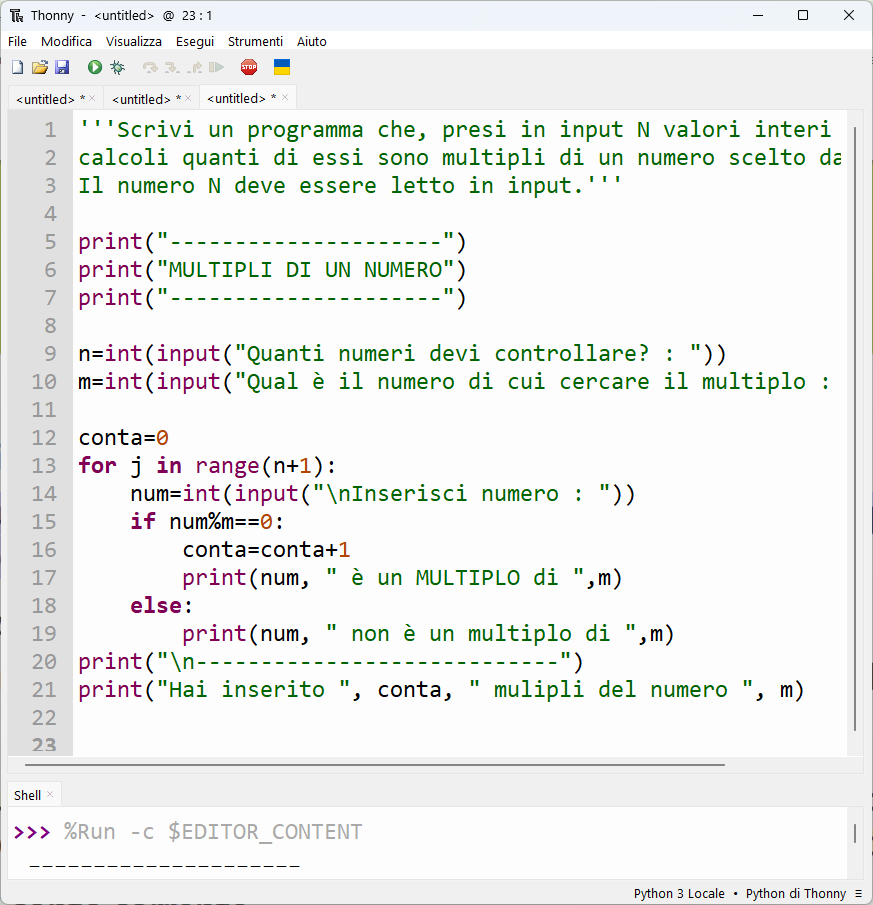Click the greyed-out Resume execution icon
873x905 pixels.
(216, 68)
